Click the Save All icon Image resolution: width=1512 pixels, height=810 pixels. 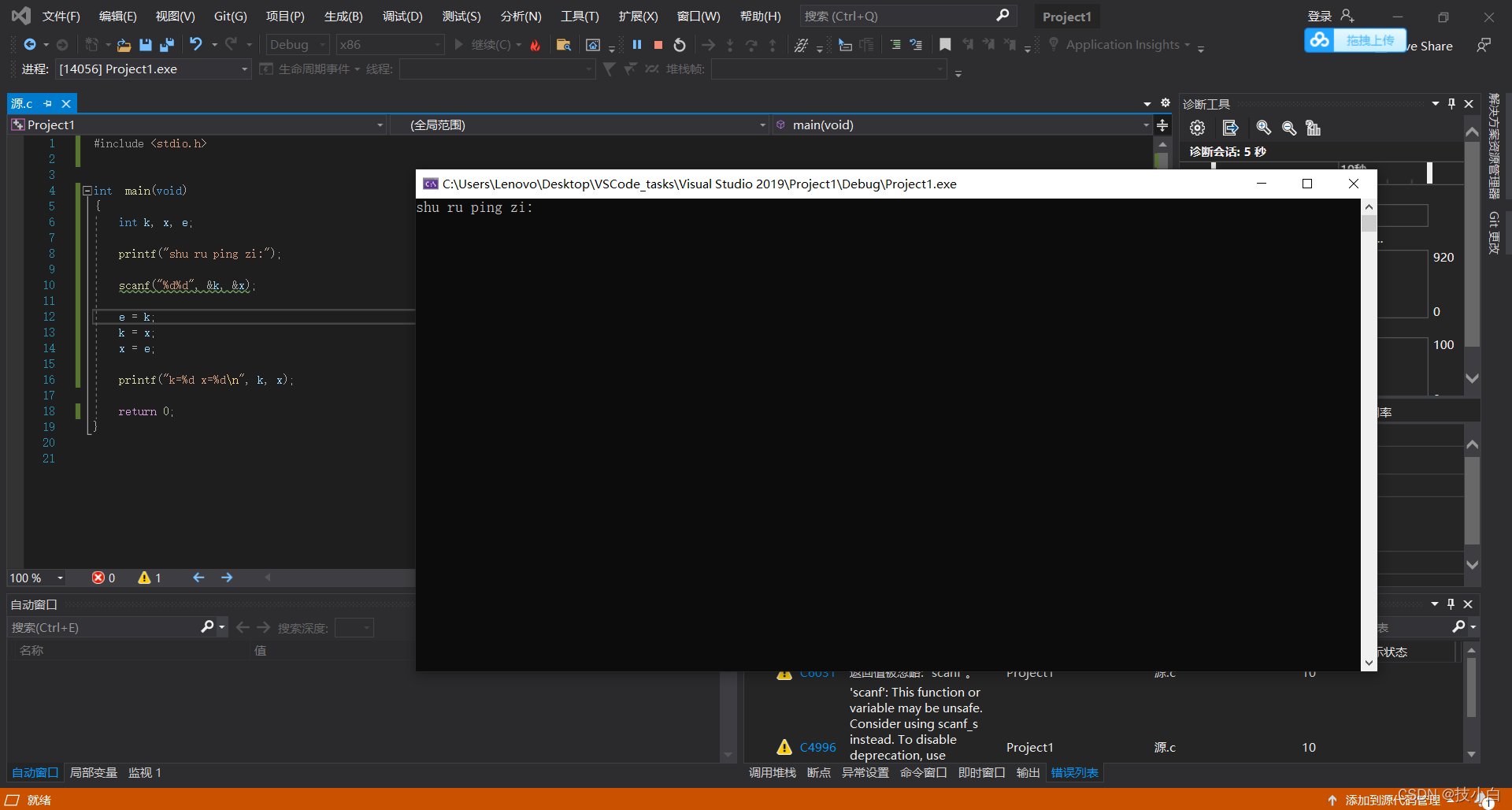point(167,45)
